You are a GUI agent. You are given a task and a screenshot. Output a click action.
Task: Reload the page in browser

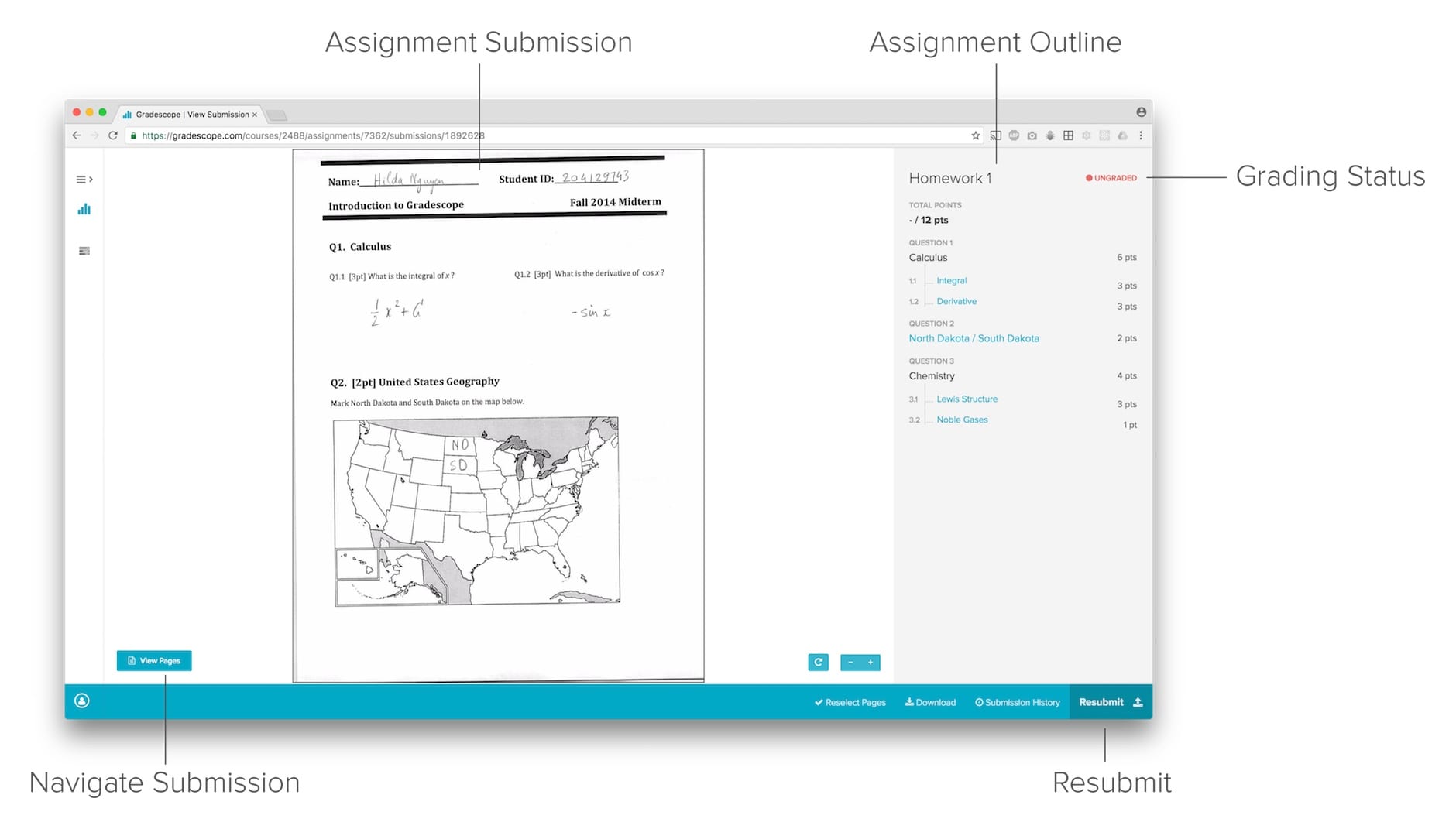[113, 136]
